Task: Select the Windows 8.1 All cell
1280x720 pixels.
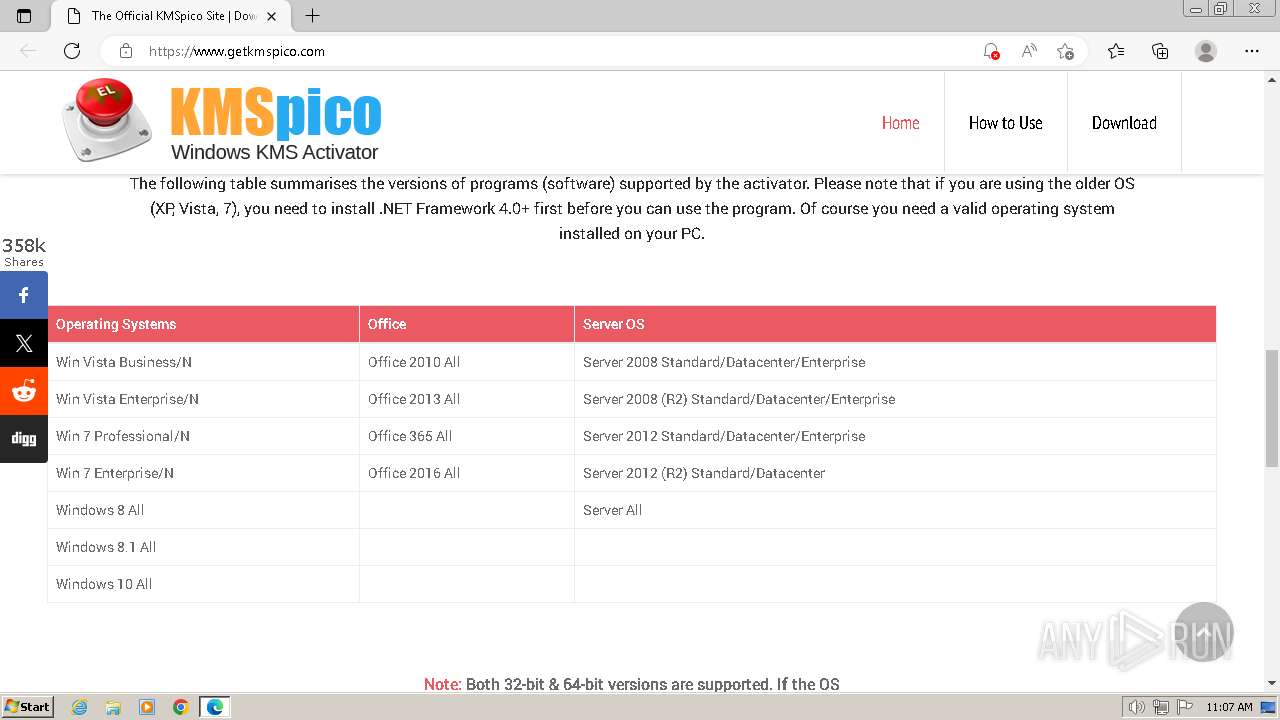Action: click(x=204, y=547)
